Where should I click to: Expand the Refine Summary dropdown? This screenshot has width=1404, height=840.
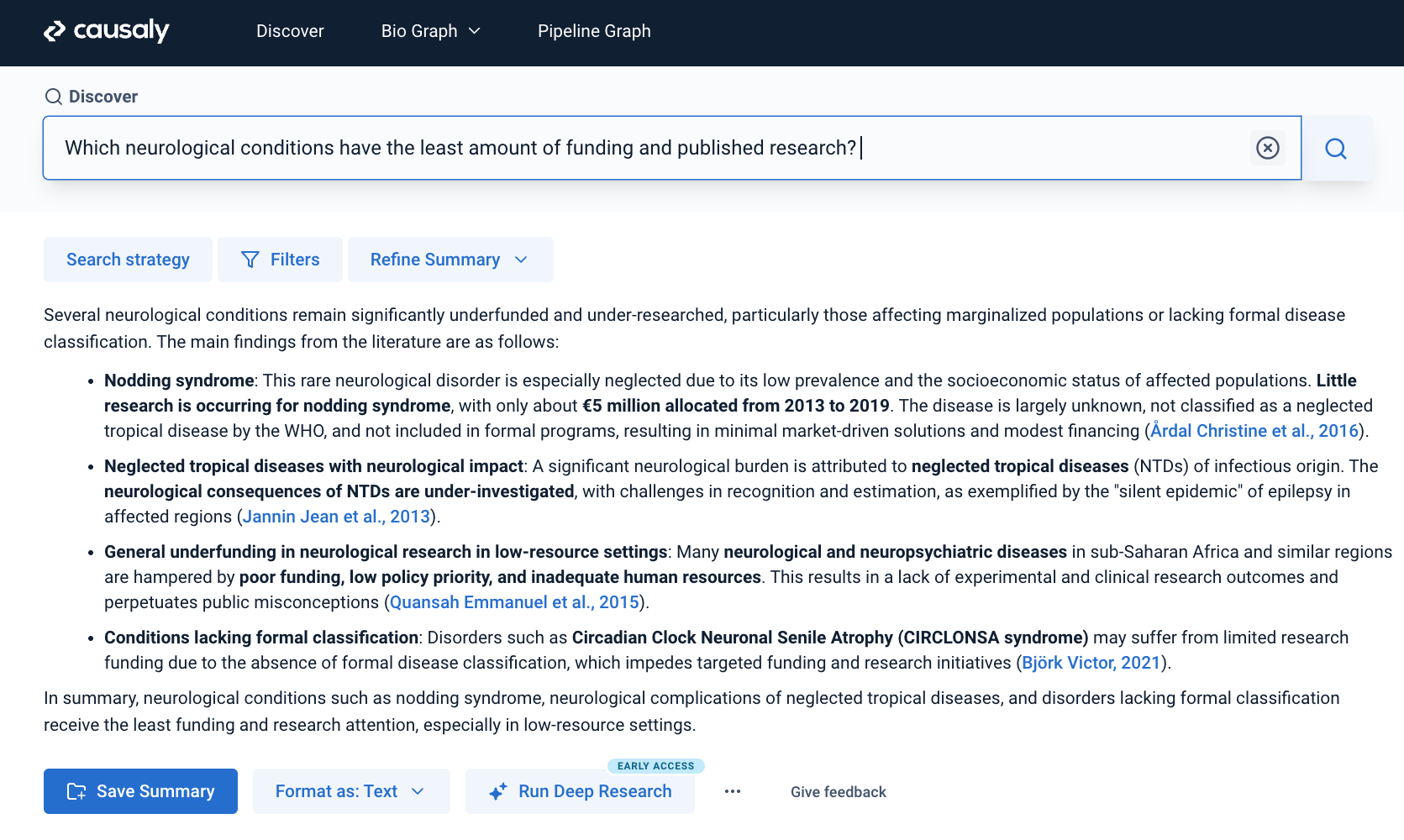click(450, 260)
